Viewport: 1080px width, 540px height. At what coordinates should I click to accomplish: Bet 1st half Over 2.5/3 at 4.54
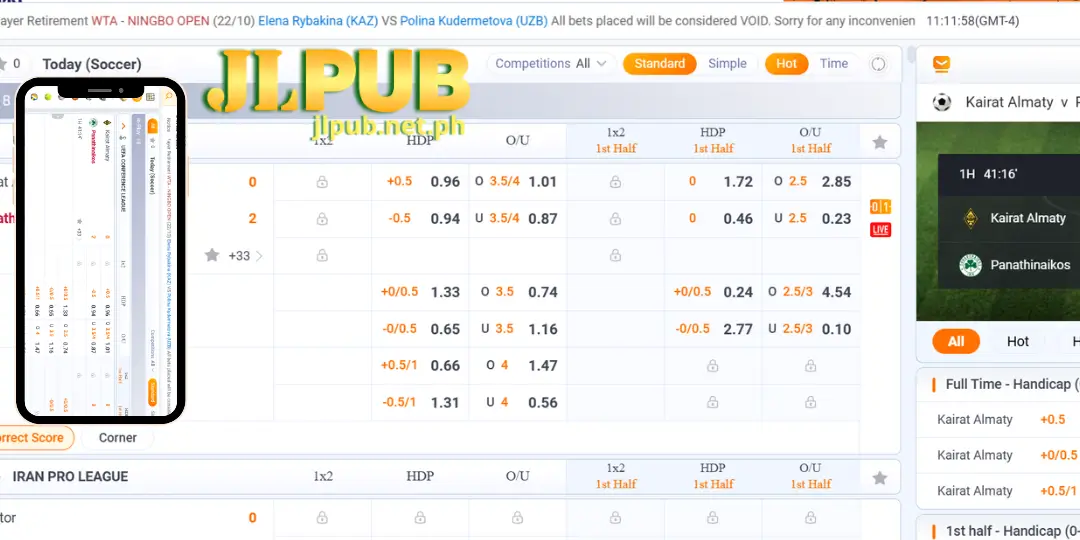[x=811, y=292]
